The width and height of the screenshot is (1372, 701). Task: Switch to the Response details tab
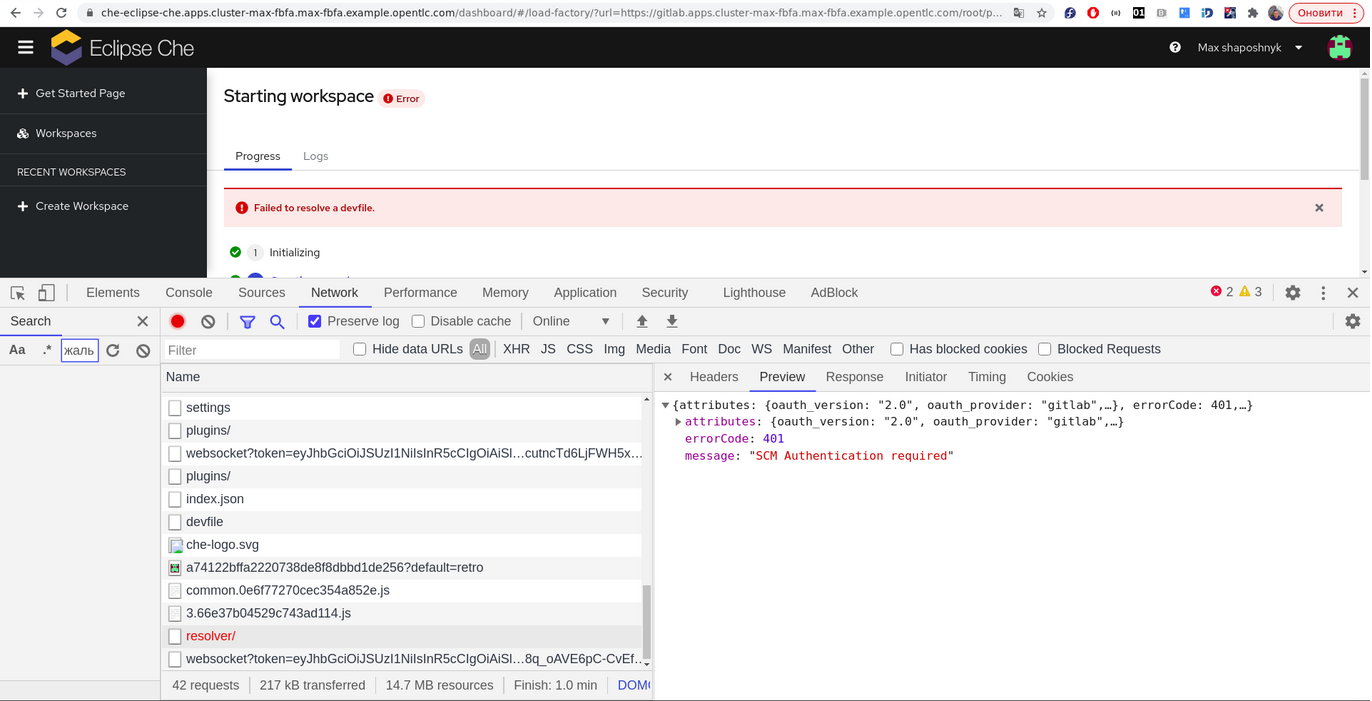click(x=854, y=377)
